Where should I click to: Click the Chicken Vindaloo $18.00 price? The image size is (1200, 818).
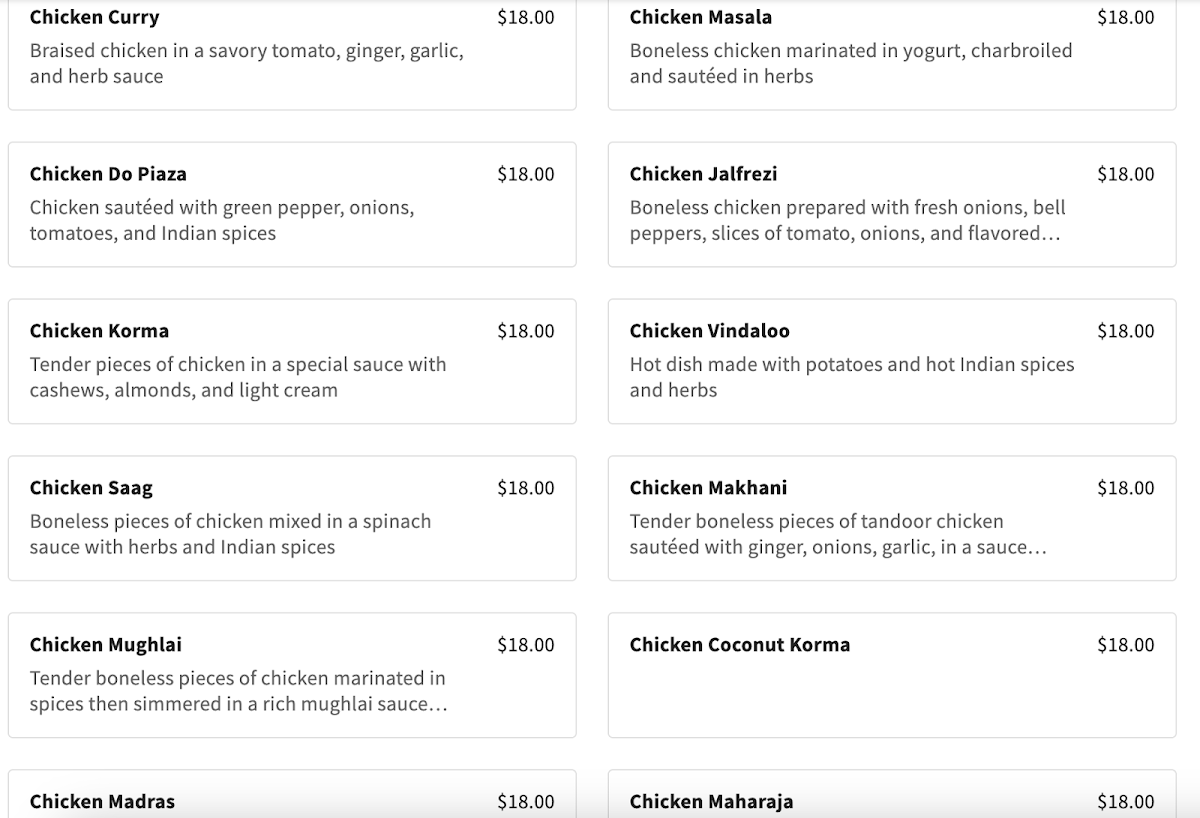tap(1125, 331)
